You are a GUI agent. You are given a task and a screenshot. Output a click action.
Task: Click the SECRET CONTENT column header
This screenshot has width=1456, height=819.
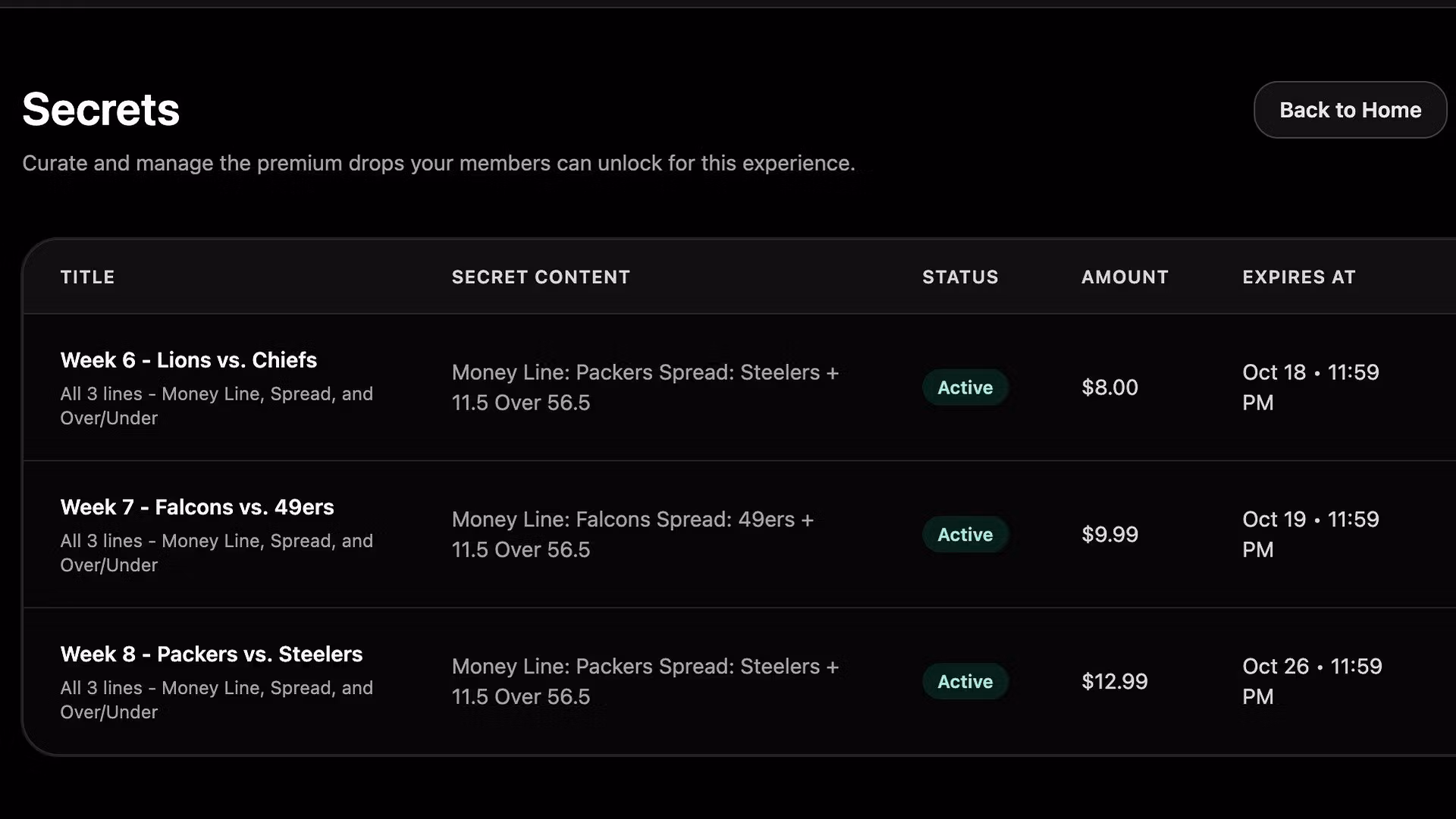541,278
